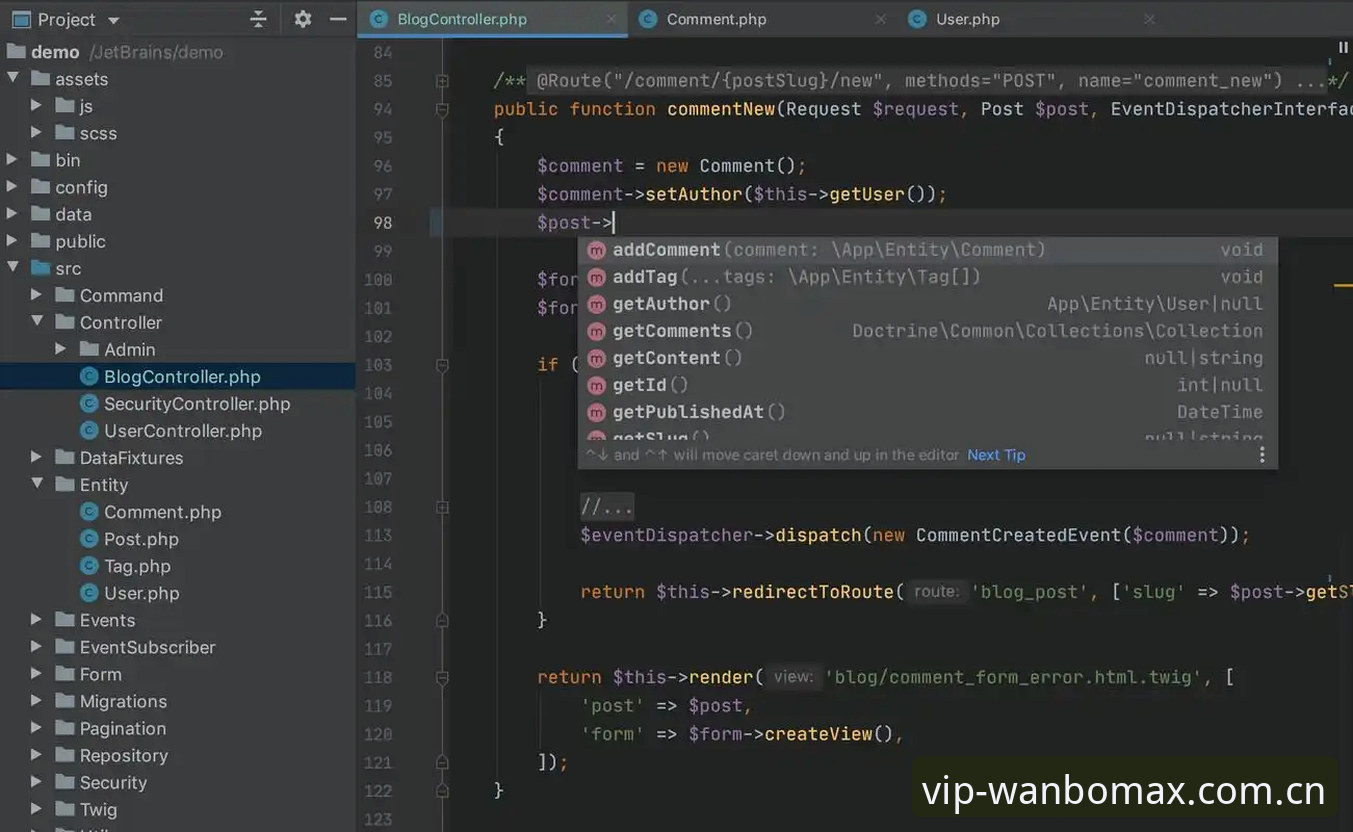The width and height of the screenshot is (1353, 832).
Task: Place caret after $post-> on line 98
Action: tap(614, 222)
